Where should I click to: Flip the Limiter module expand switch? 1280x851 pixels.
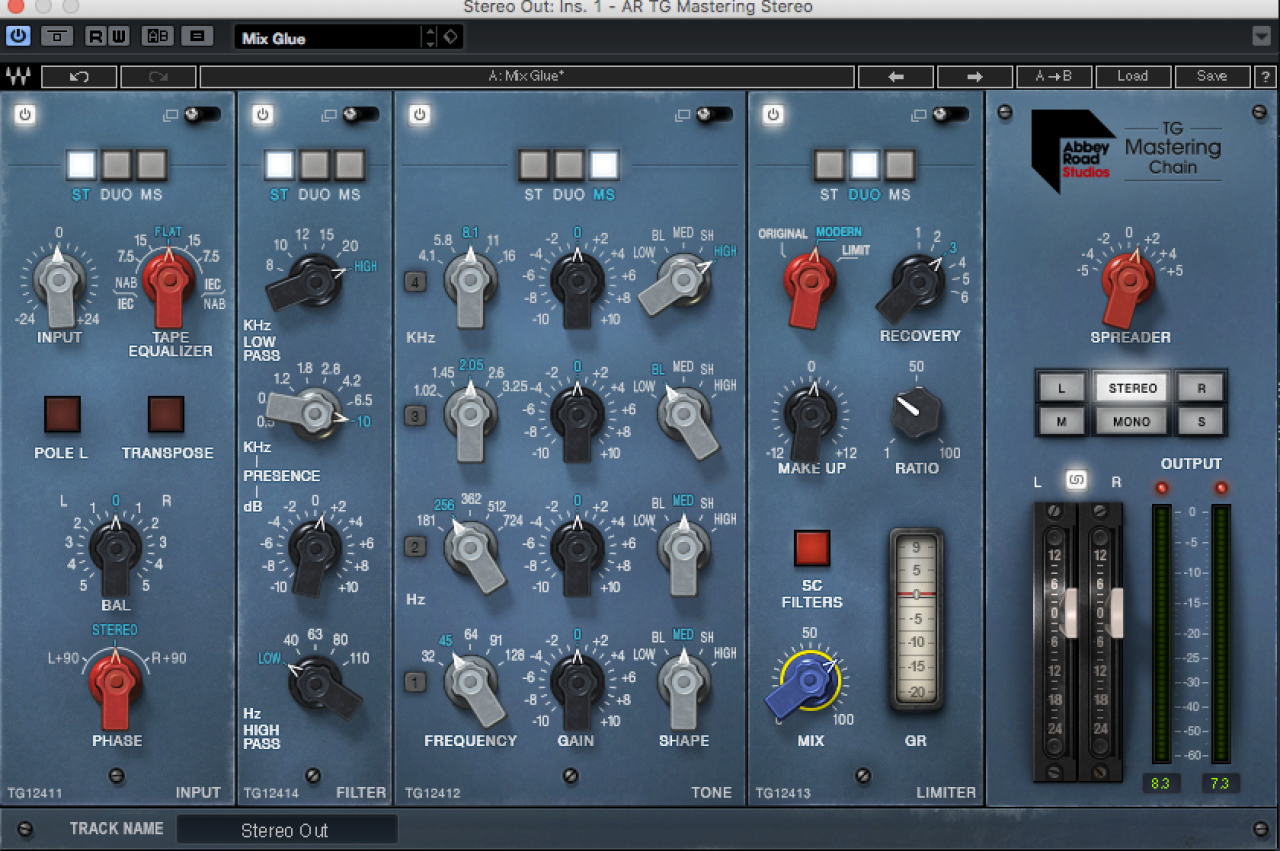pos(950,115)
